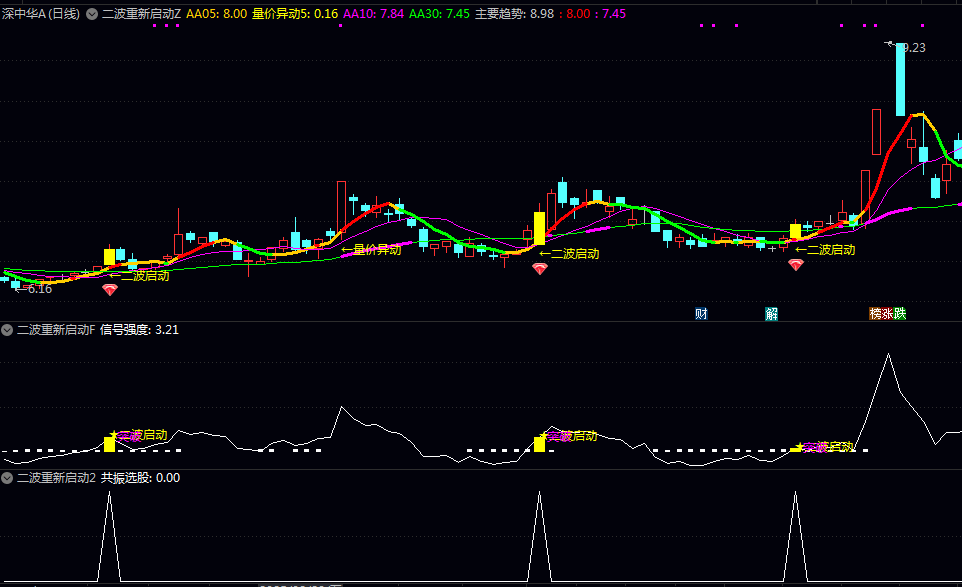Click the 榜 ranking badge
Viewport: 962px width, 587px height.
pos(876,314)
